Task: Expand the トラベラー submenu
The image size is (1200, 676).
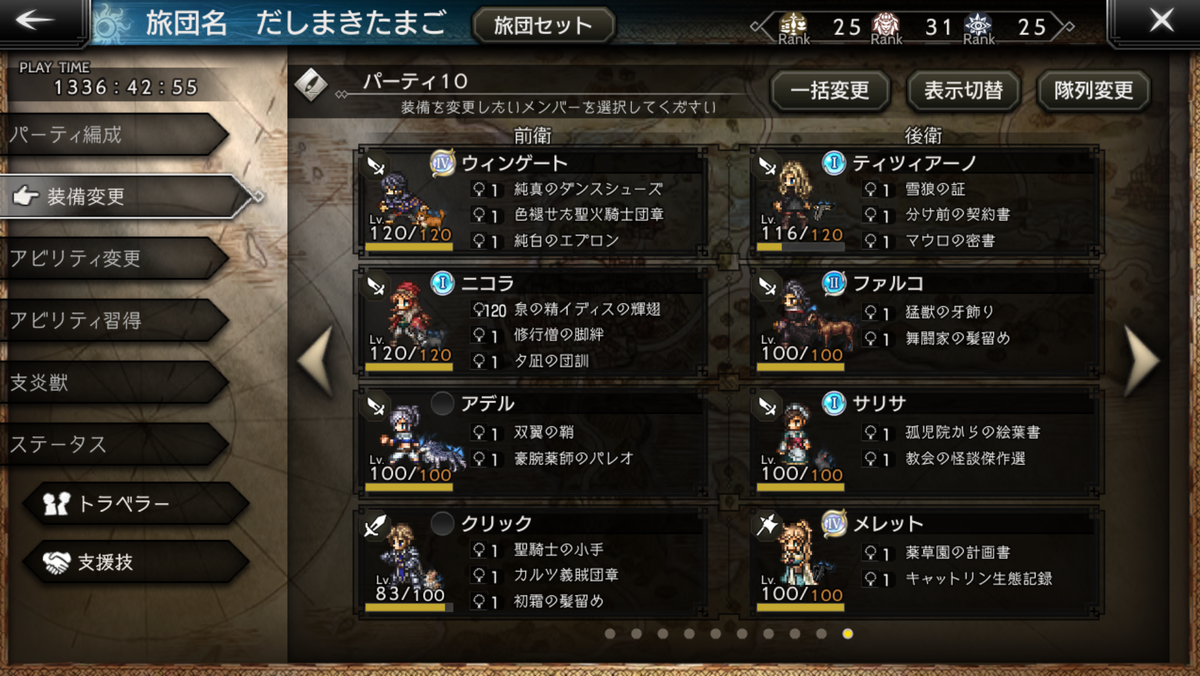Action: [x=135, y=503]
